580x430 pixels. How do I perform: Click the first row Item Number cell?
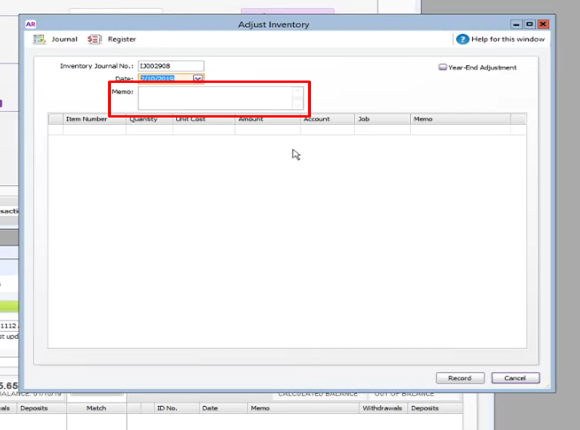click(x=94, y=130)
